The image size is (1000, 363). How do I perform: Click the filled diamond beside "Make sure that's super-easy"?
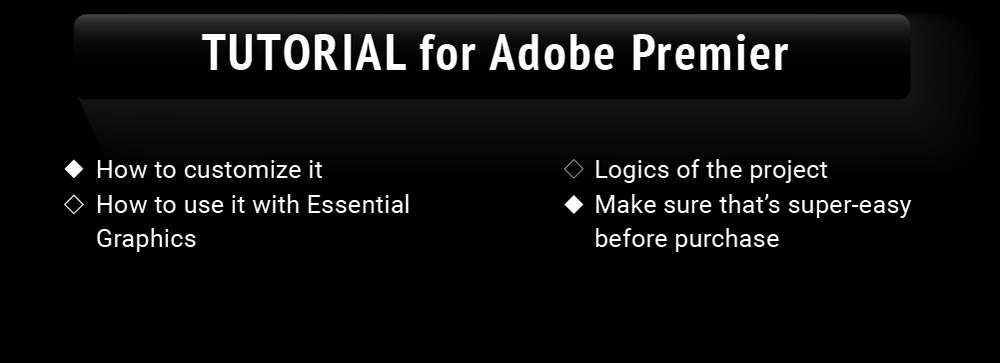pos(574,205)
